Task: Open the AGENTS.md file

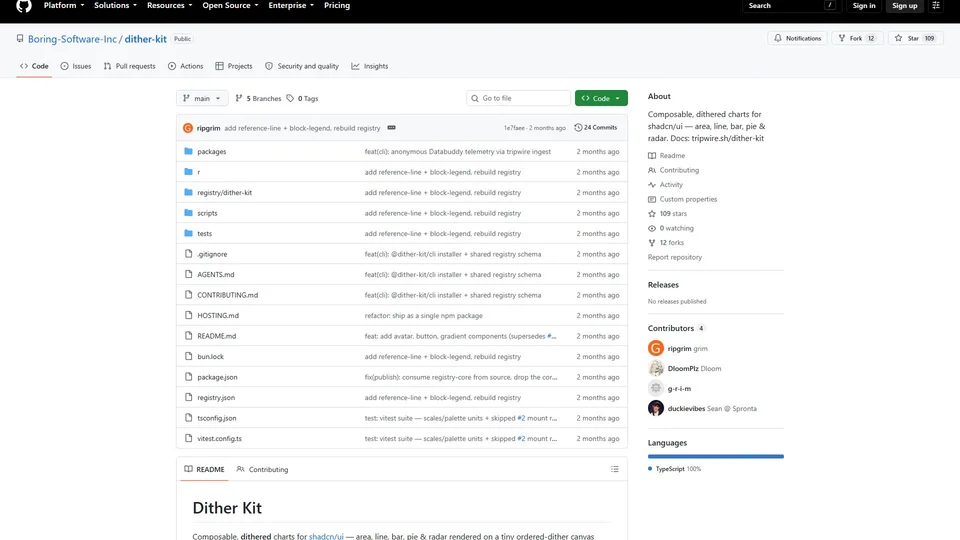Action: pyautogui.click(x=216, y=274)
